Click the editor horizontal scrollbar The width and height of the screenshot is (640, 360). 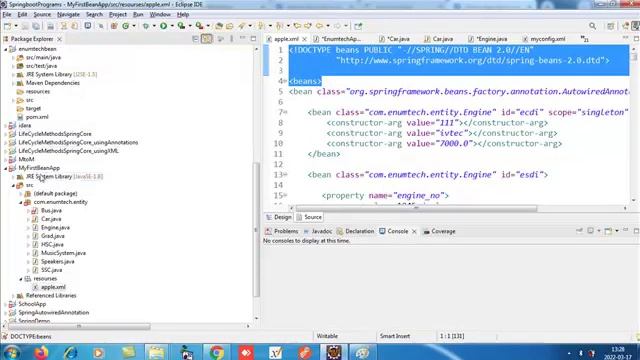click(416, 208)
